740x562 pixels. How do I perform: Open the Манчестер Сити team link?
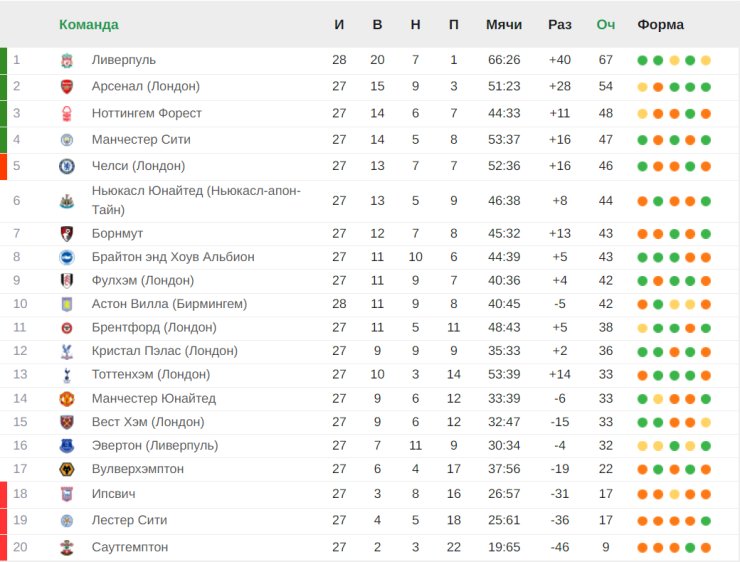pyautogui.click(x=140, y=139)
